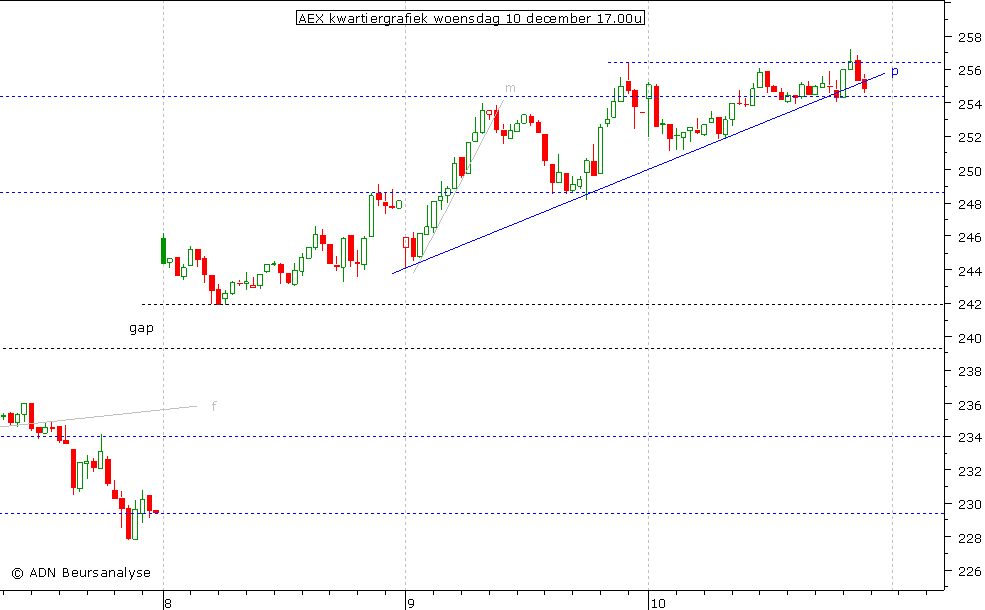
Task: Click the chart title AEX kwartiergrafiek woensdag 10 december
Action: [471, 18]
